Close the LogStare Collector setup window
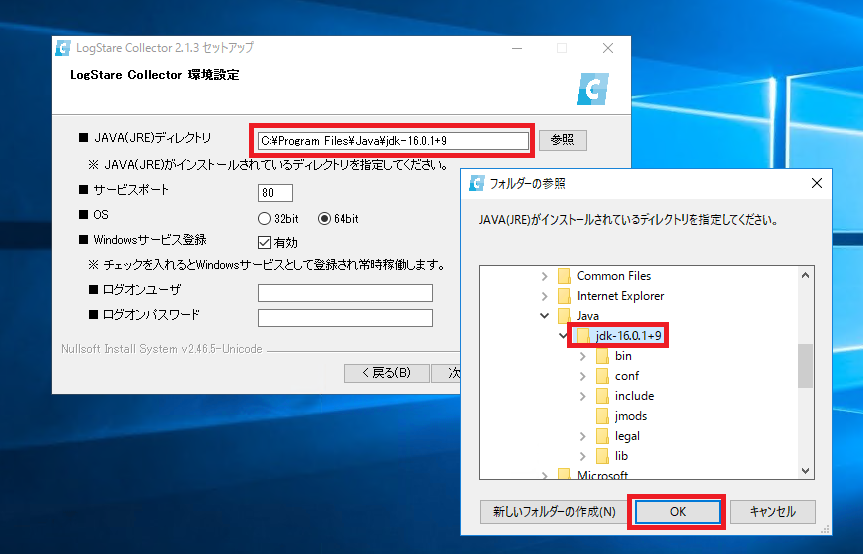Screen dimensions: 863x554 608,48
